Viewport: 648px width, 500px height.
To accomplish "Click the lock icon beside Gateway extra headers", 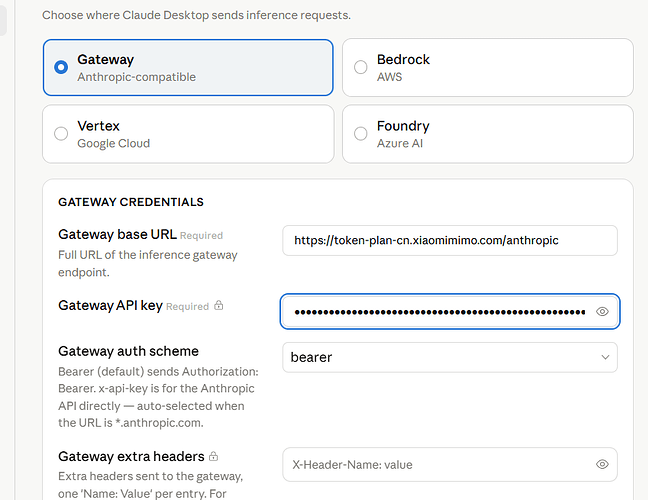I will click(213, 456).
